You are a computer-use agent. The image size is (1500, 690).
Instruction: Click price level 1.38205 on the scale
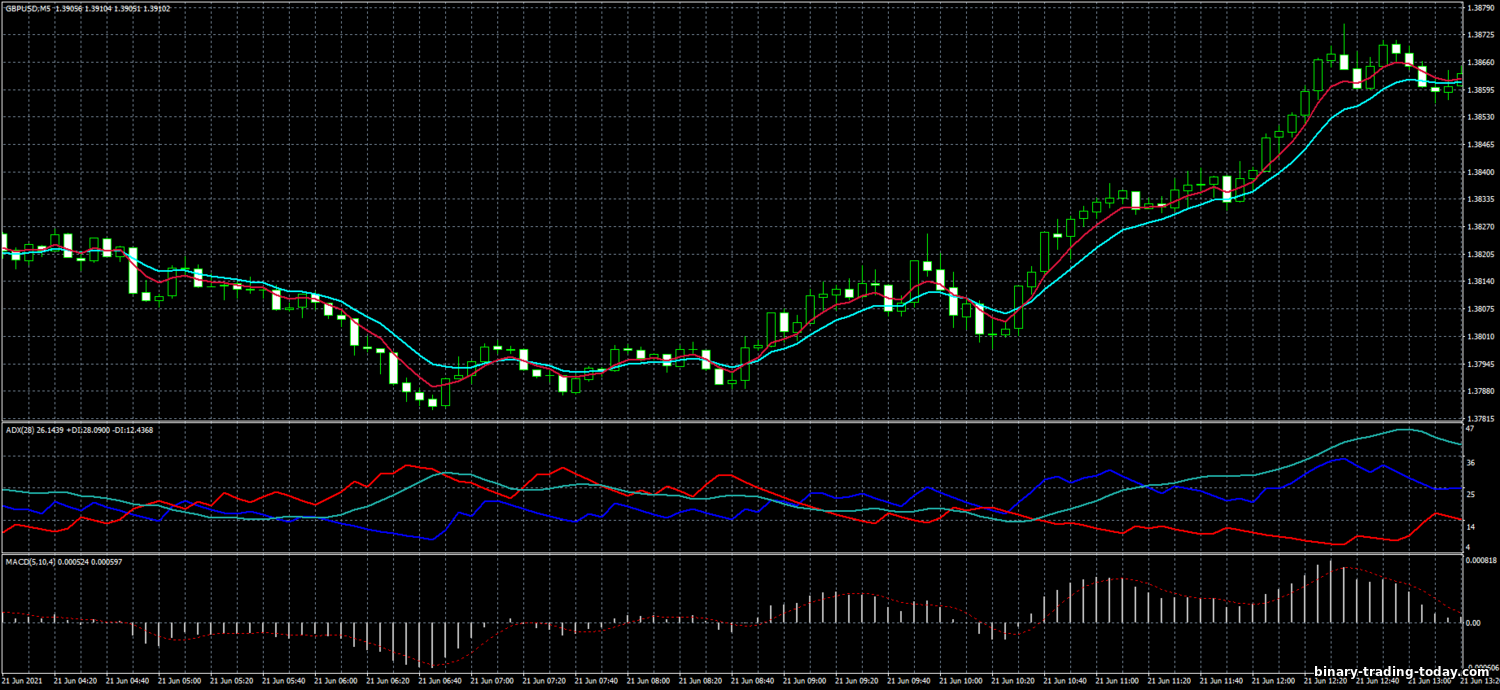(1480, 254)
